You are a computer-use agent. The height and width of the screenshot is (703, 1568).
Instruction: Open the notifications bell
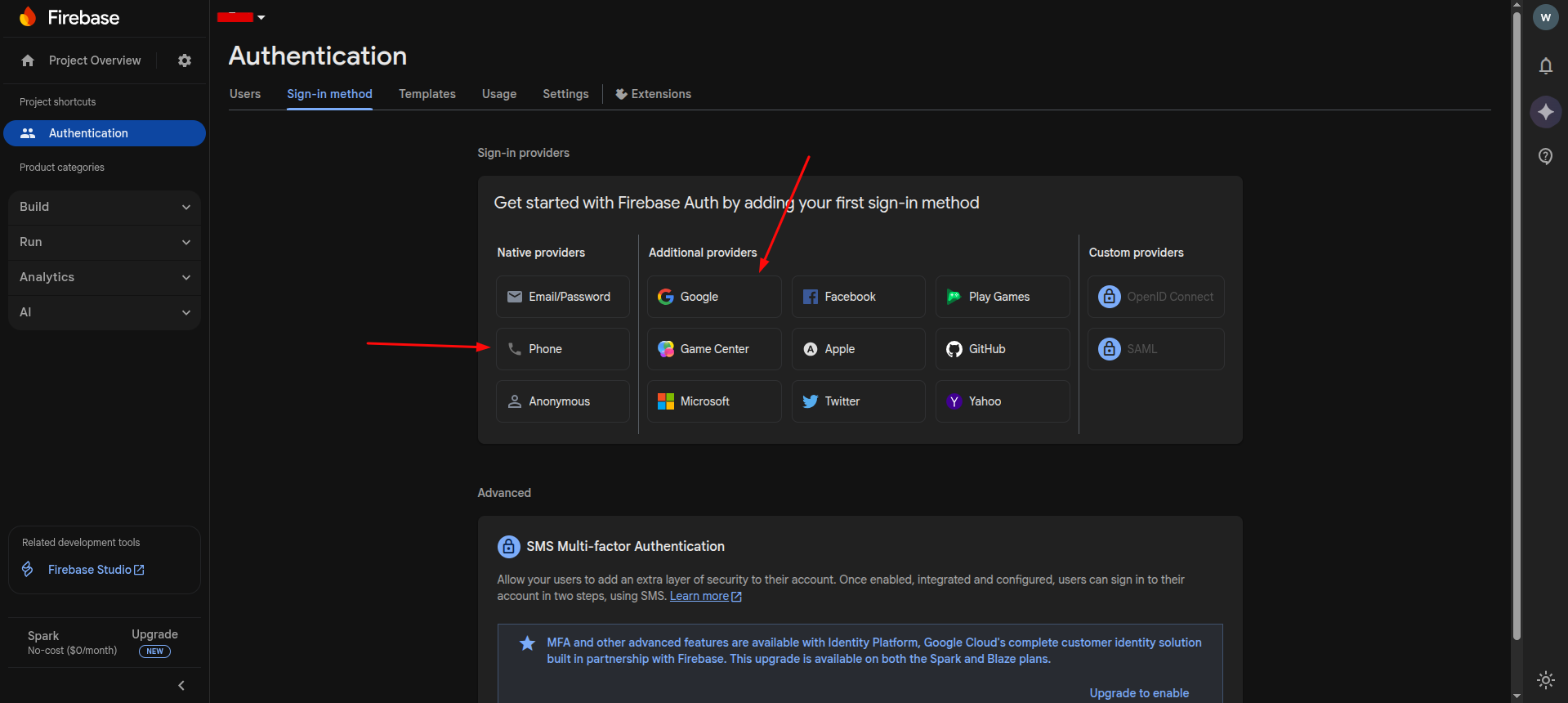tap(1545, 65)
